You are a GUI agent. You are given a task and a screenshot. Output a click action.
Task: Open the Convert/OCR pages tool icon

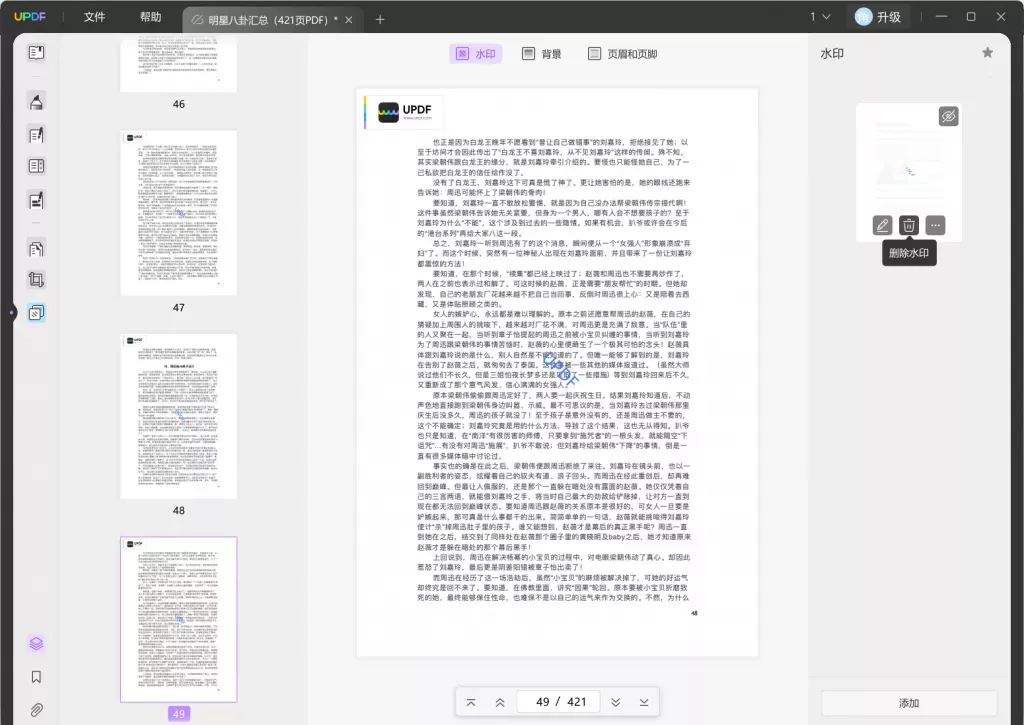point(37,248)
